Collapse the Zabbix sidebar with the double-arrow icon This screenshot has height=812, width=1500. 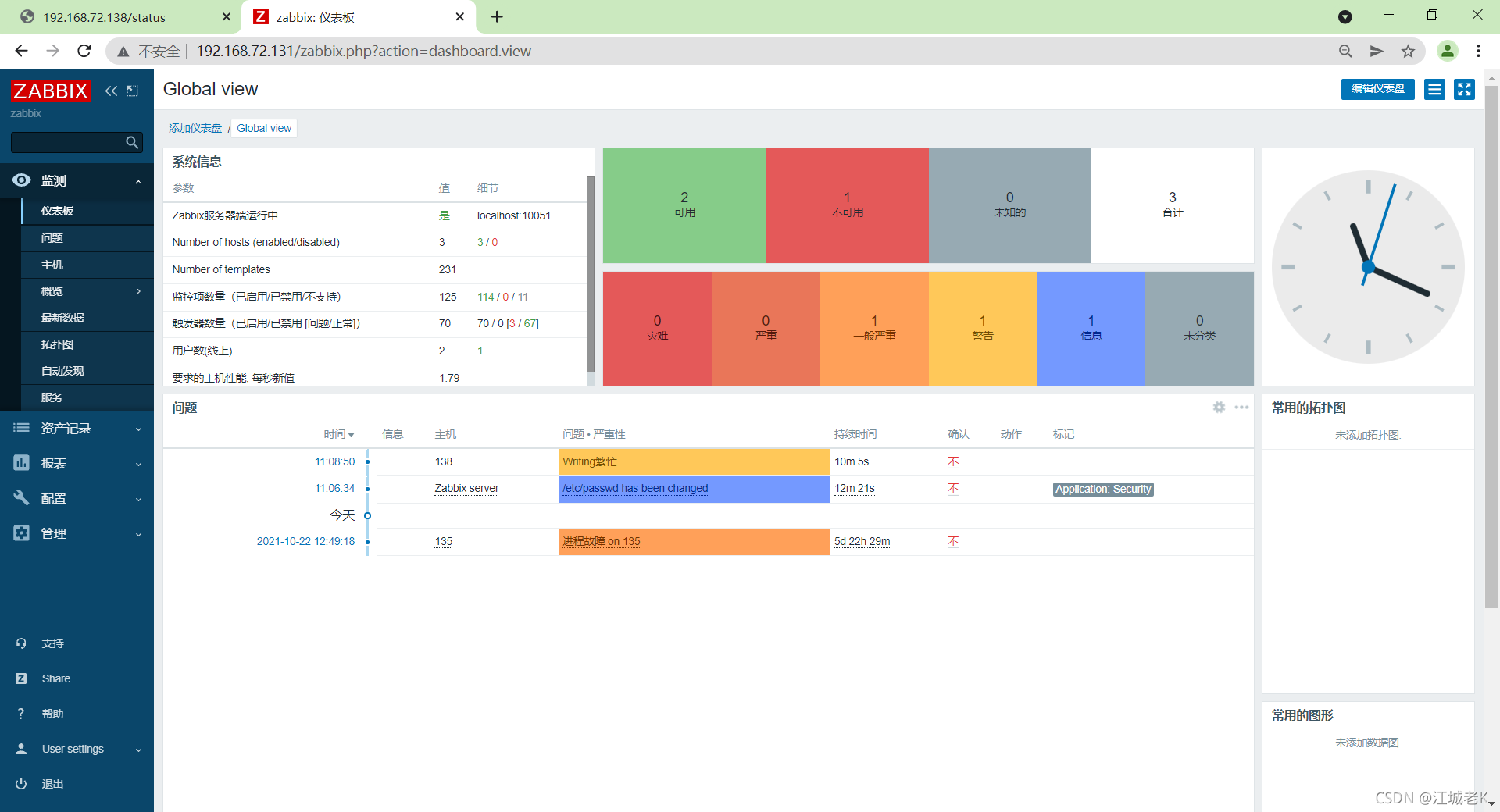(x=111, y=91)
